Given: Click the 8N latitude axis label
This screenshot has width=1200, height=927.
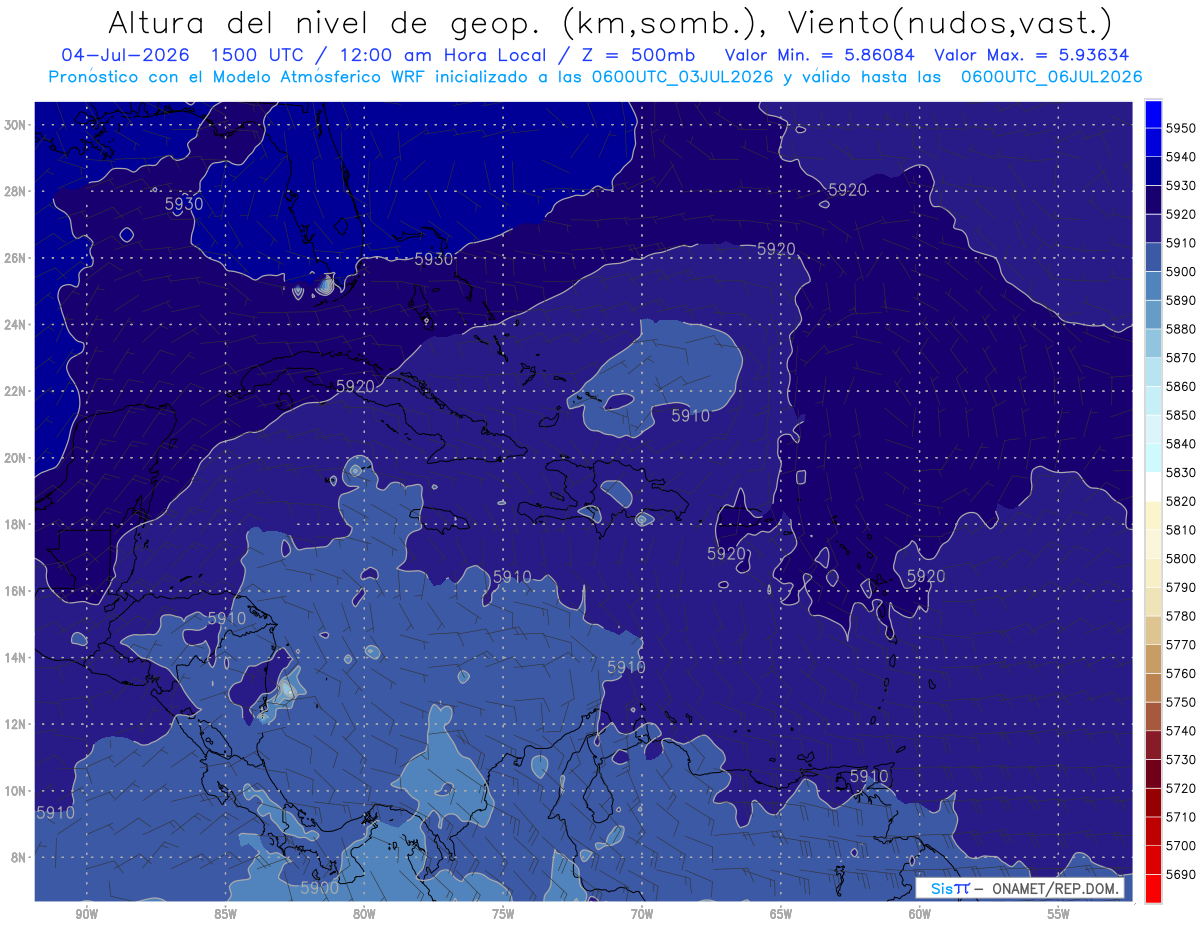Looking at the screenshot, I should (20, 857).
